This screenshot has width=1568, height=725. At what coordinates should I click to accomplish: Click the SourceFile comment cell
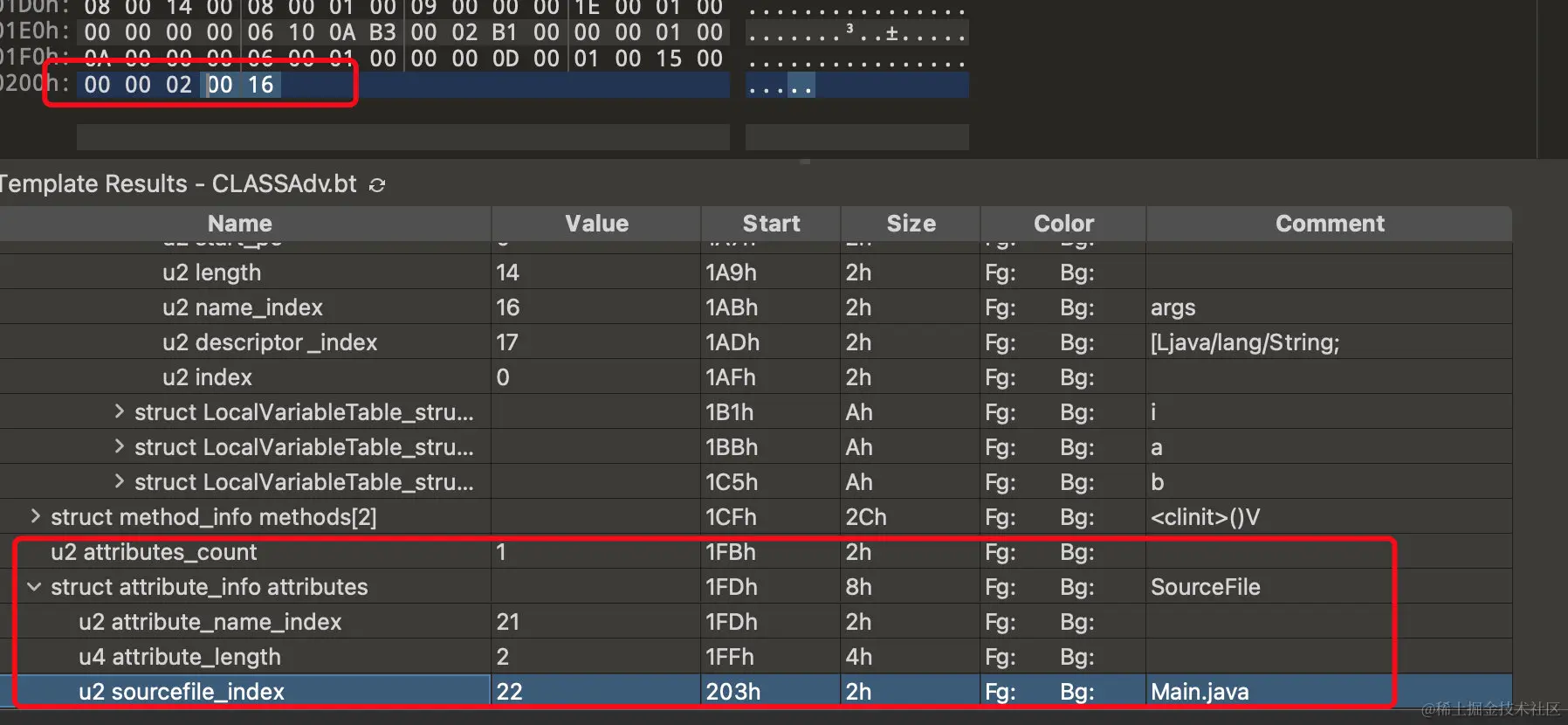tap(1206, 587)
